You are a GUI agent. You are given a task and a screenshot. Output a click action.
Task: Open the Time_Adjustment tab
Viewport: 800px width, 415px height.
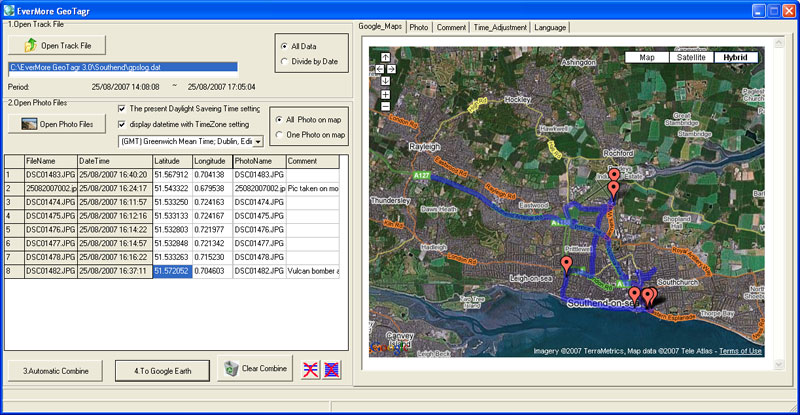click(x=500, y=28)
